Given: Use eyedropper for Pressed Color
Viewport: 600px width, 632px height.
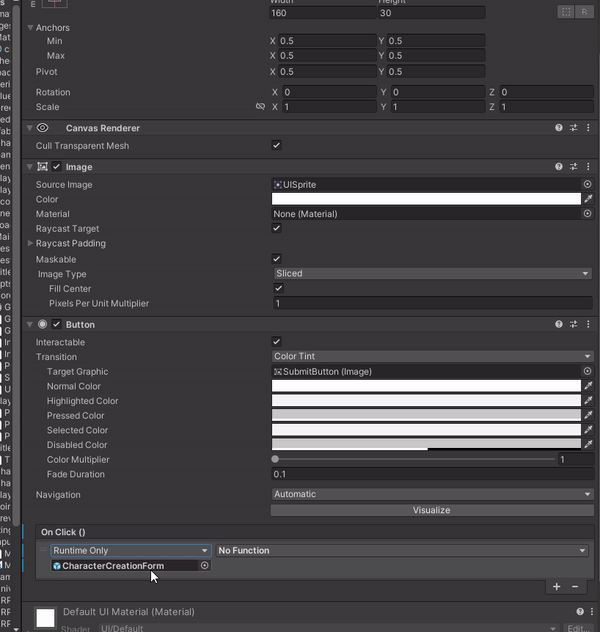Looking at the screenshot, I should 588,415.
